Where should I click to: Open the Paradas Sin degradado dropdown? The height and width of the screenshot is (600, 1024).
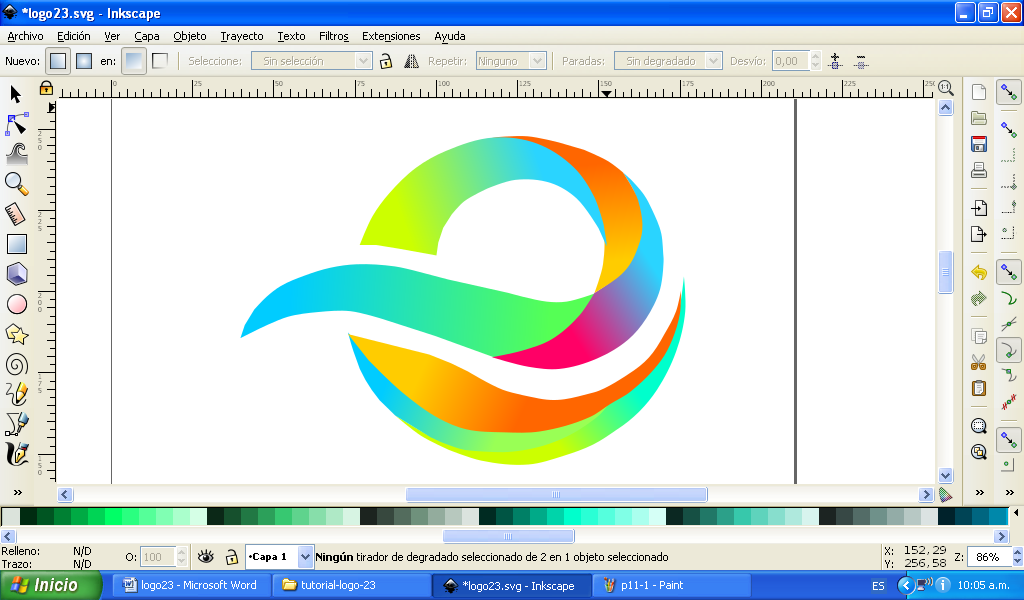(668, 61)
